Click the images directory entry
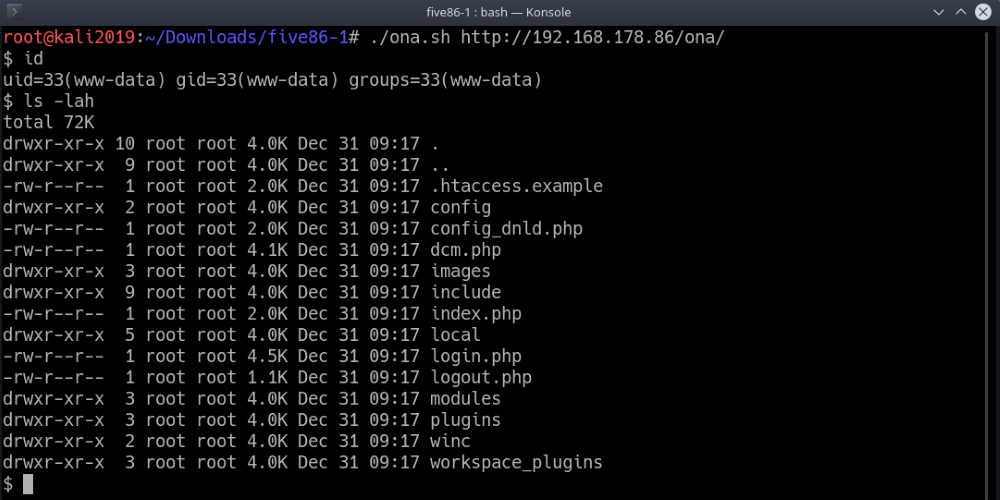This screenshot has height=500, width=1000. click(460, 271)
